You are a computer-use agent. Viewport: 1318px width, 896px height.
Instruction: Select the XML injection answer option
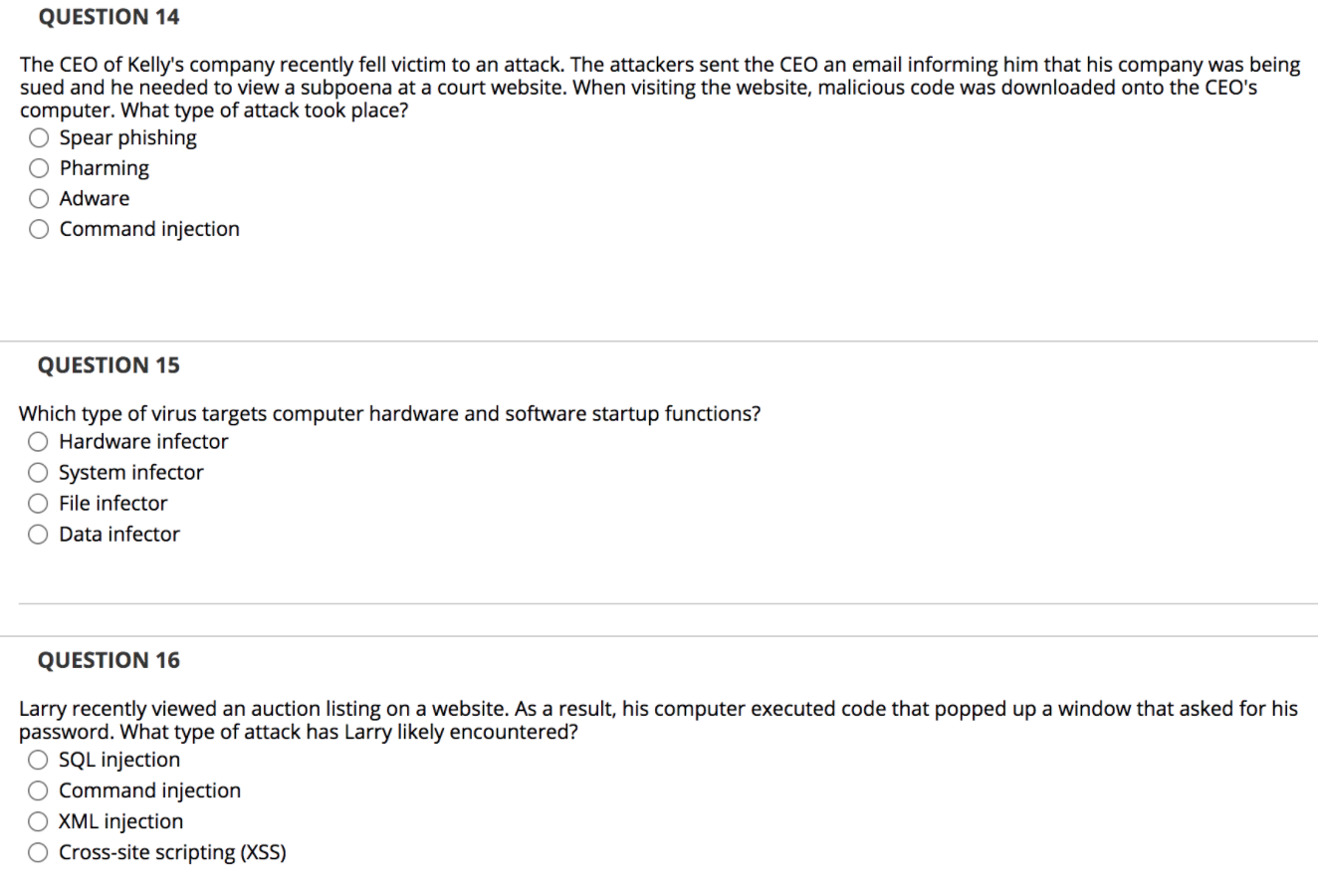point(39,820)
